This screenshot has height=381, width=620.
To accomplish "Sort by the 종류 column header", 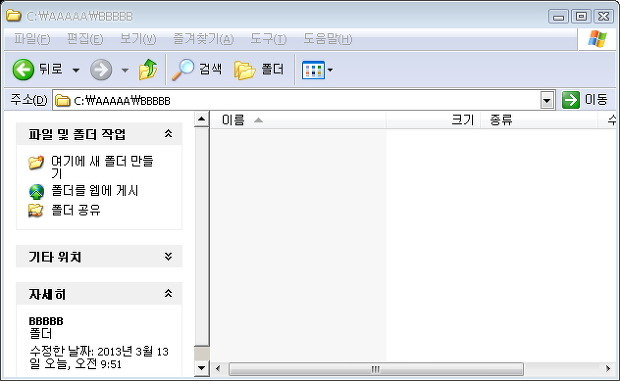I will (x=539, y=120).
